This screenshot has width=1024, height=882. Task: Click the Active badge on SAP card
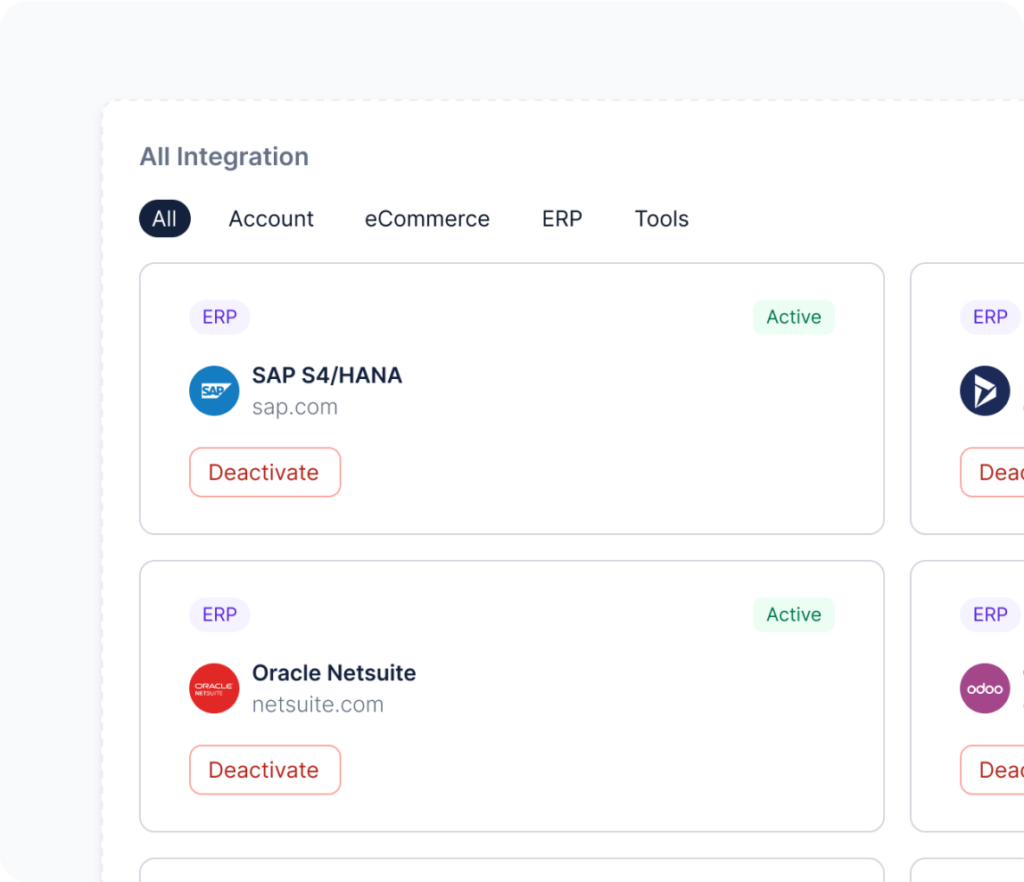(793, 317)
